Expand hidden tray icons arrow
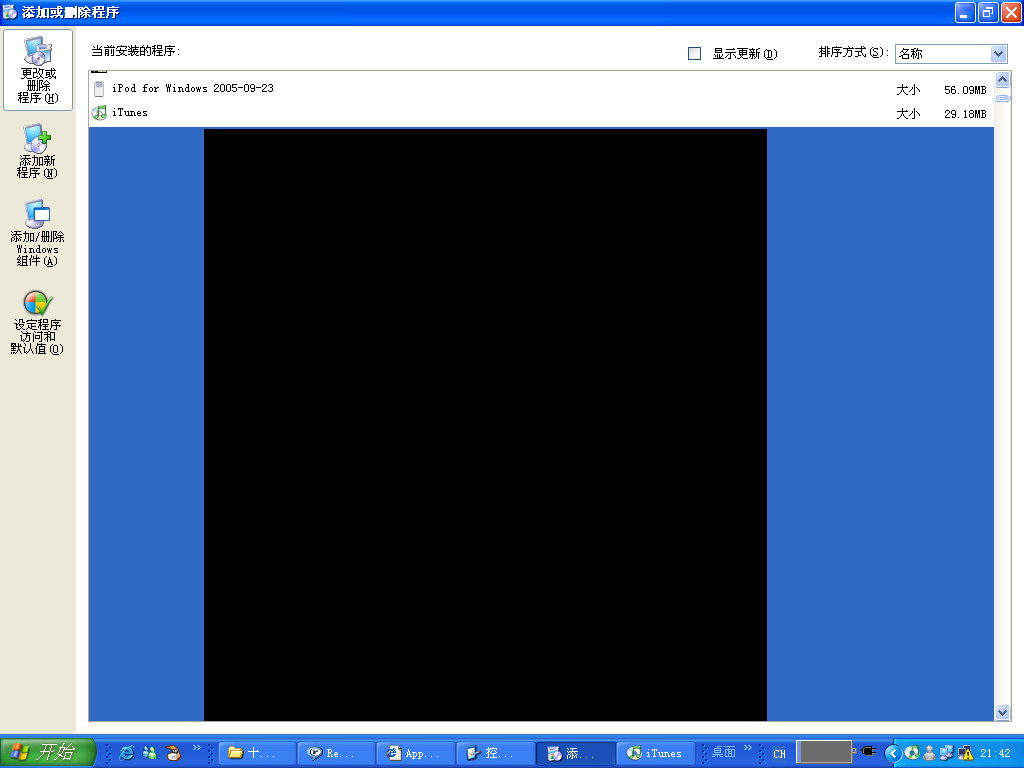The height and width of the screenshot is (768, 1024). coord(893,753)
